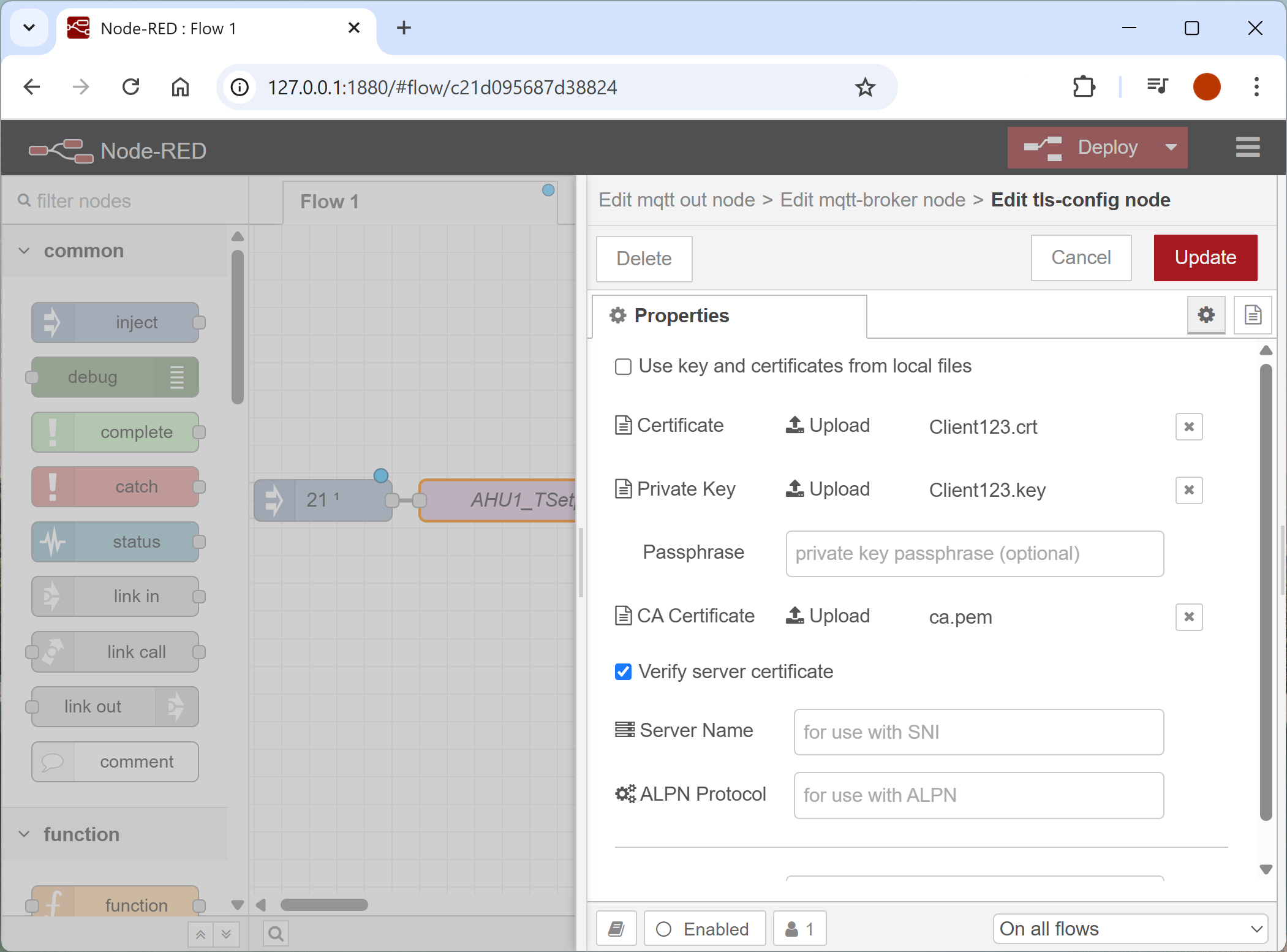Open the On all flows scope dropdown
The height and width of the screenshot is (952, 1287).
tap(1130, 929)
